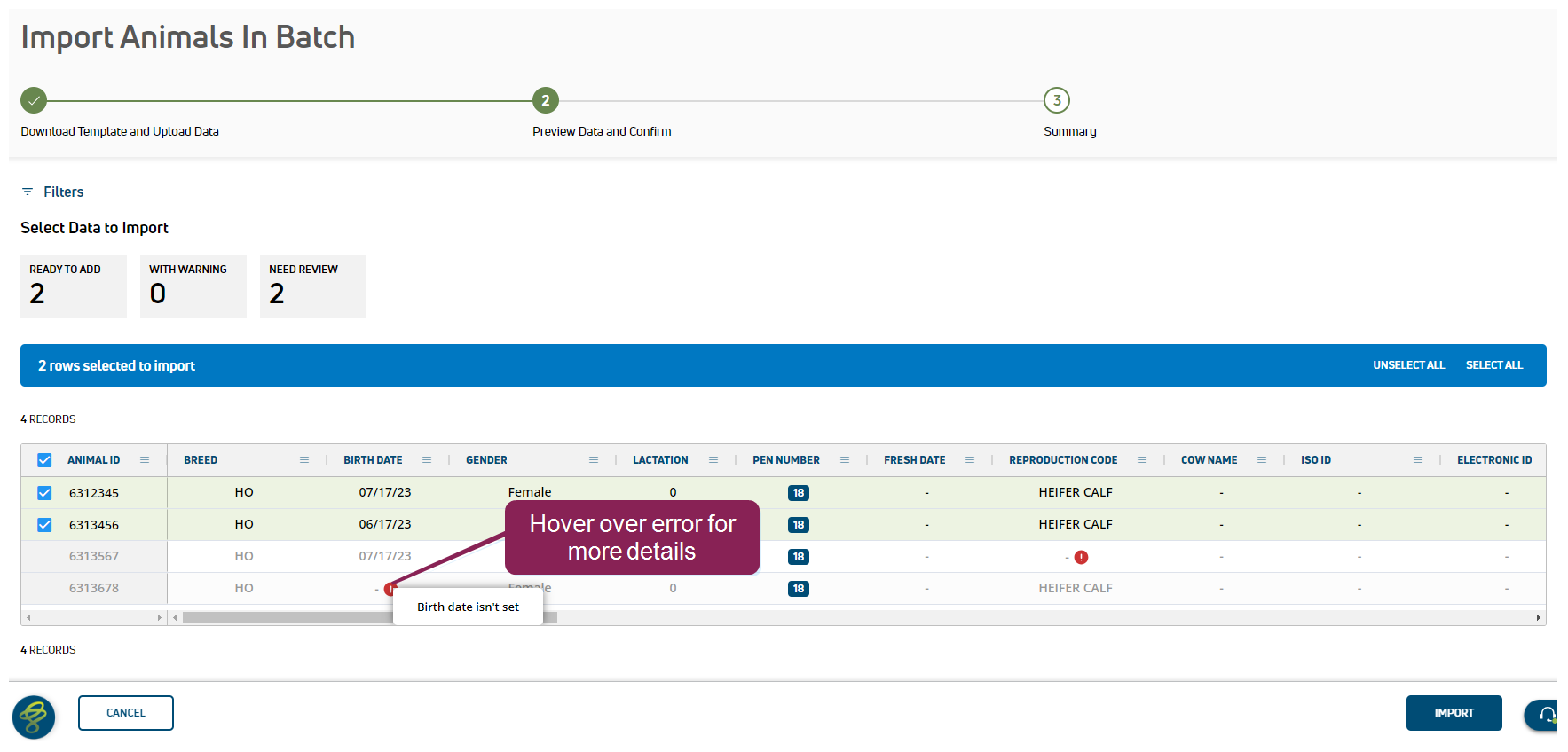Screen dimensions: 1568x752
Task: Select the Need Review filter tile
Action: [x=312, y=286]
